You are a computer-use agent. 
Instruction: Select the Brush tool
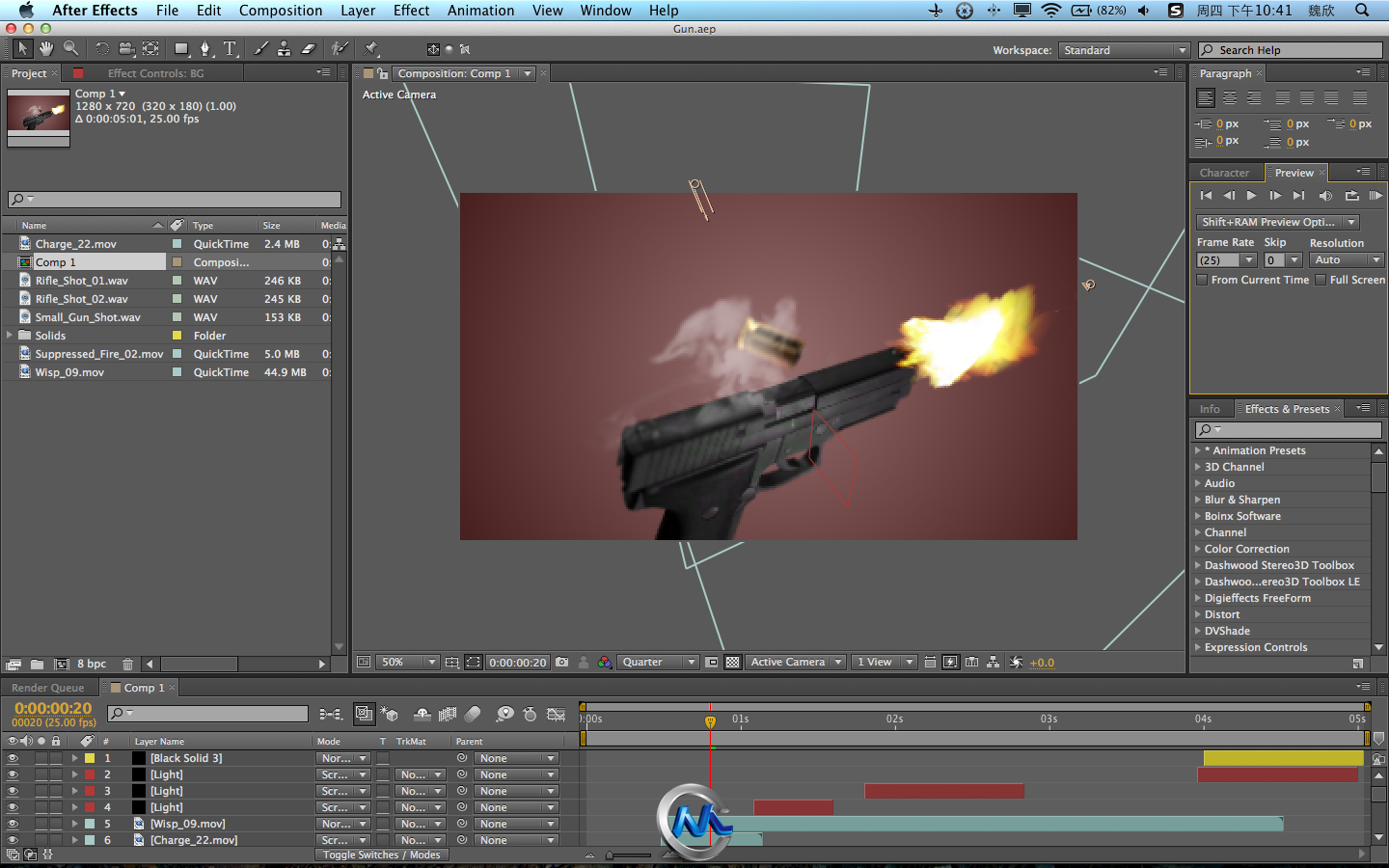tap(260, 48)
